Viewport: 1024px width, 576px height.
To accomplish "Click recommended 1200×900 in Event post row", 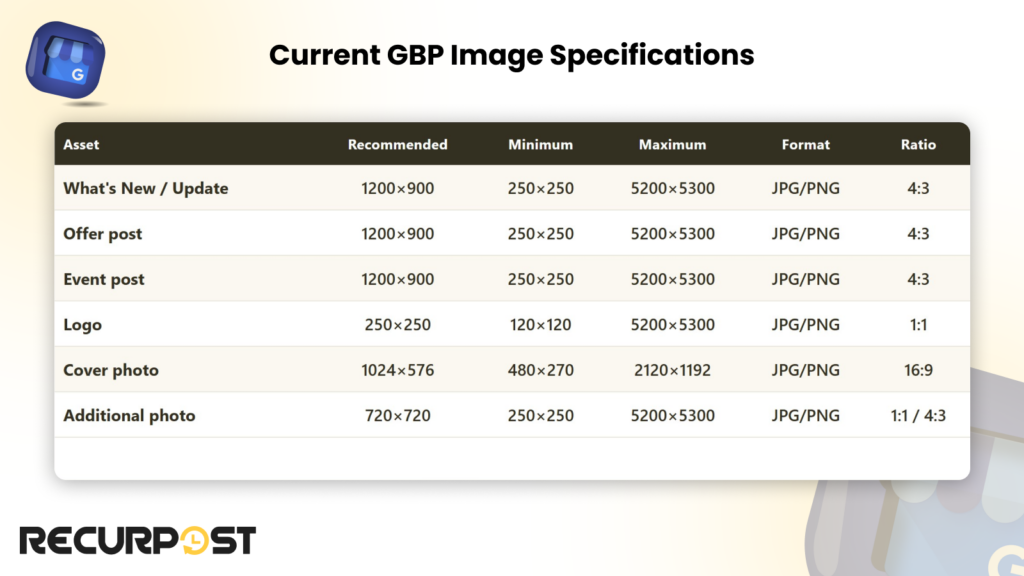I will pos(397,279).
